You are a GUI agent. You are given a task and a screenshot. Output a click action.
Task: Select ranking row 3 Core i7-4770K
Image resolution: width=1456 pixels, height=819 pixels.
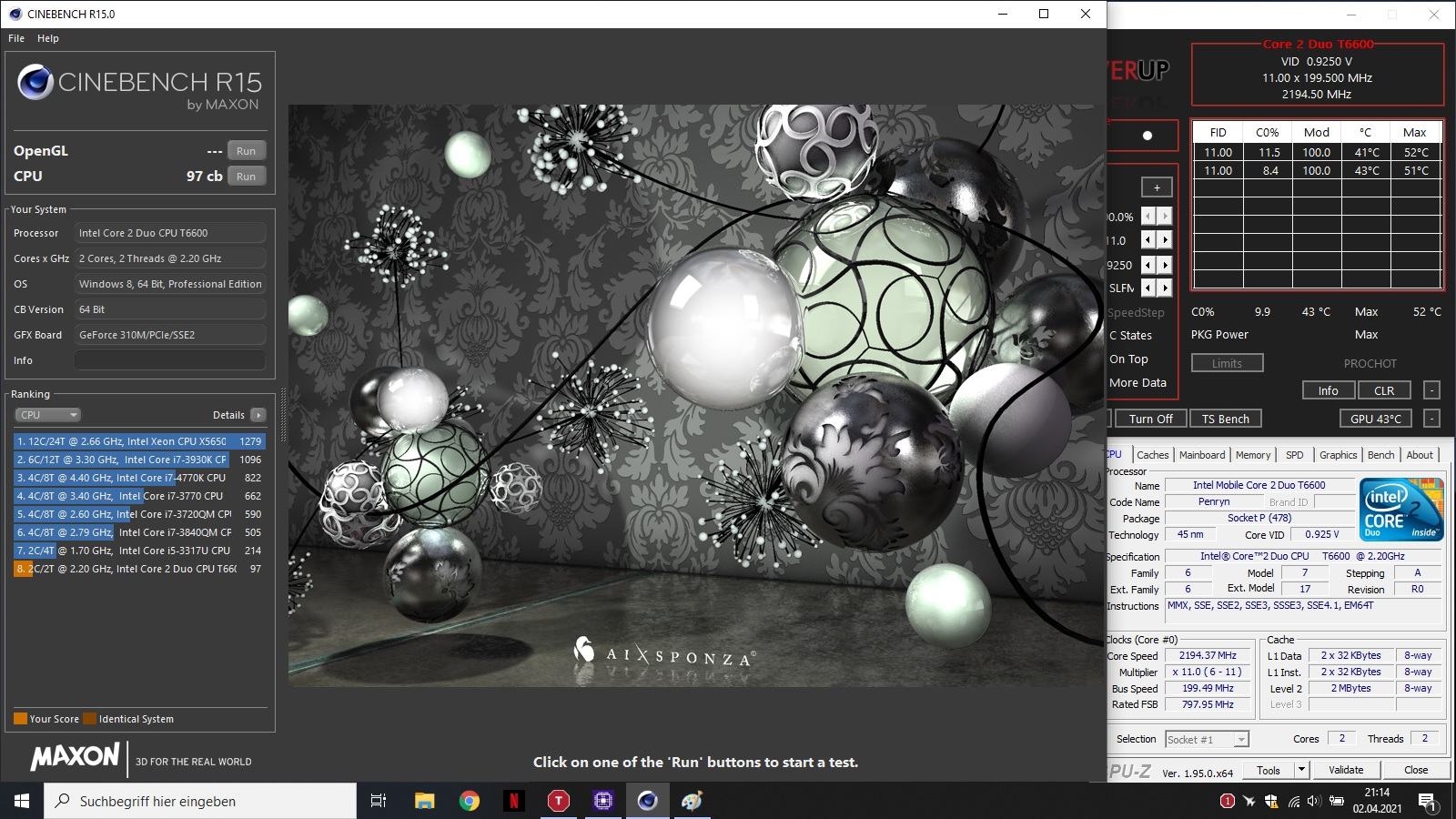coord(139,478)
